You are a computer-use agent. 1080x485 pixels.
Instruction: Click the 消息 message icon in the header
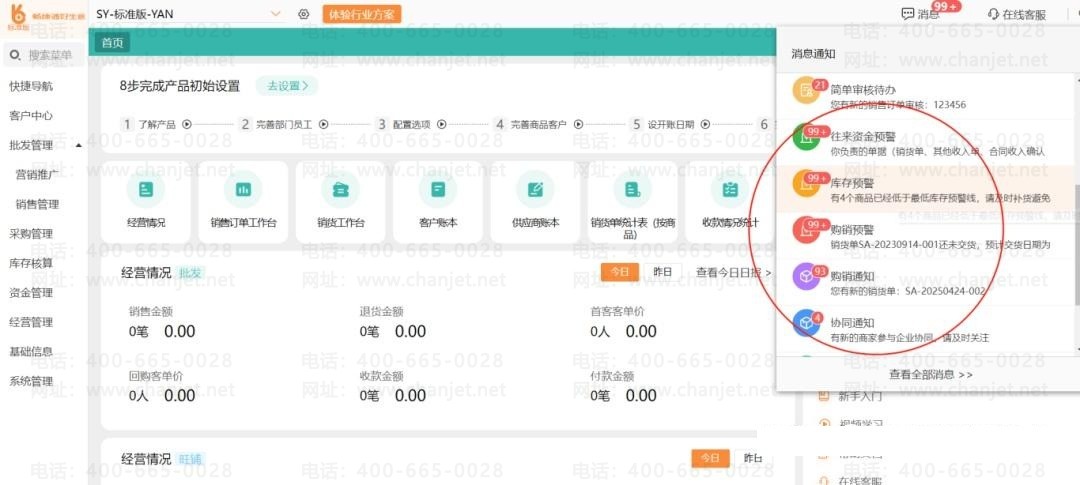[x=907, y=14]
